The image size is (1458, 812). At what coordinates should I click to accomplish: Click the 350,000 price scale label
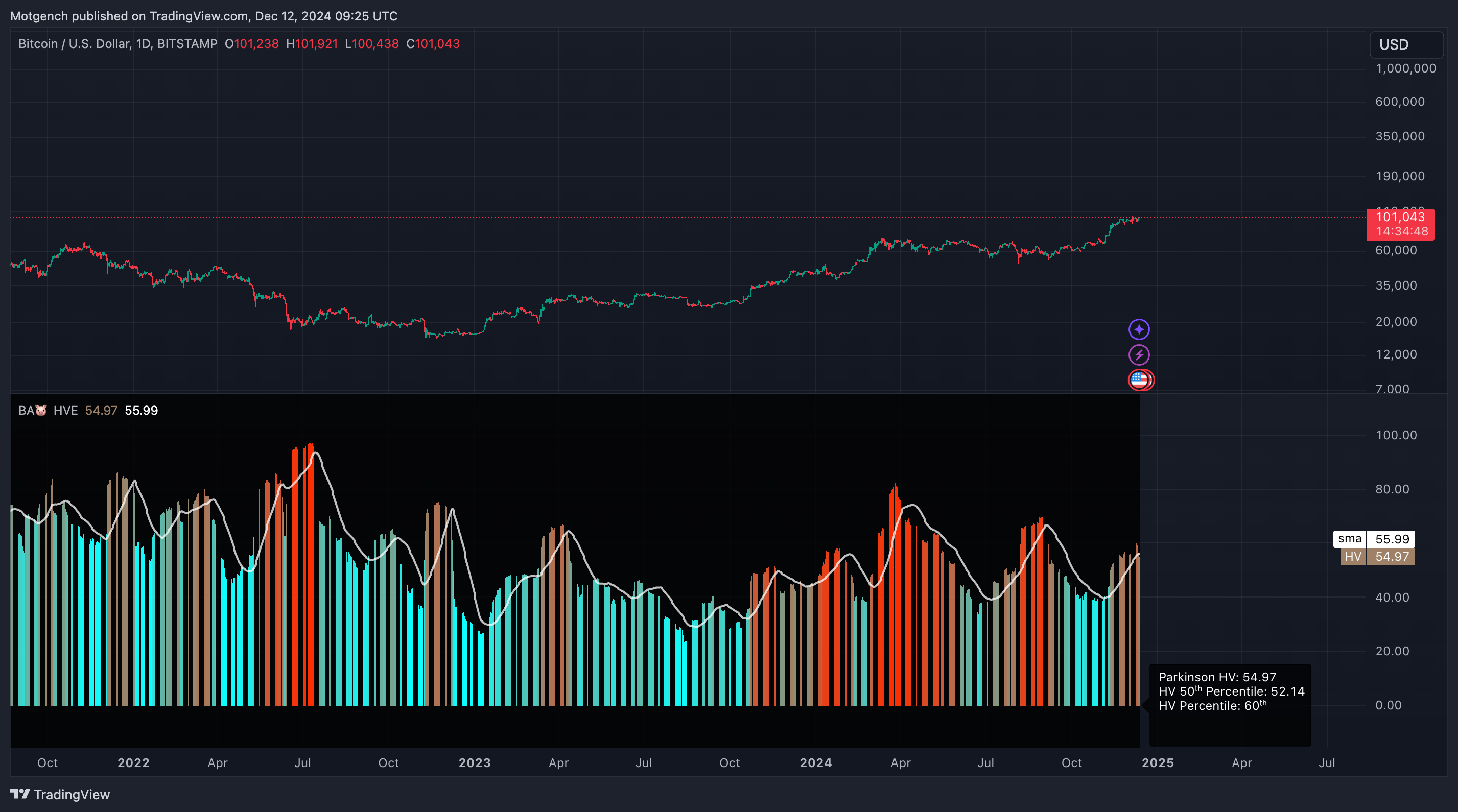point(1400,136)
